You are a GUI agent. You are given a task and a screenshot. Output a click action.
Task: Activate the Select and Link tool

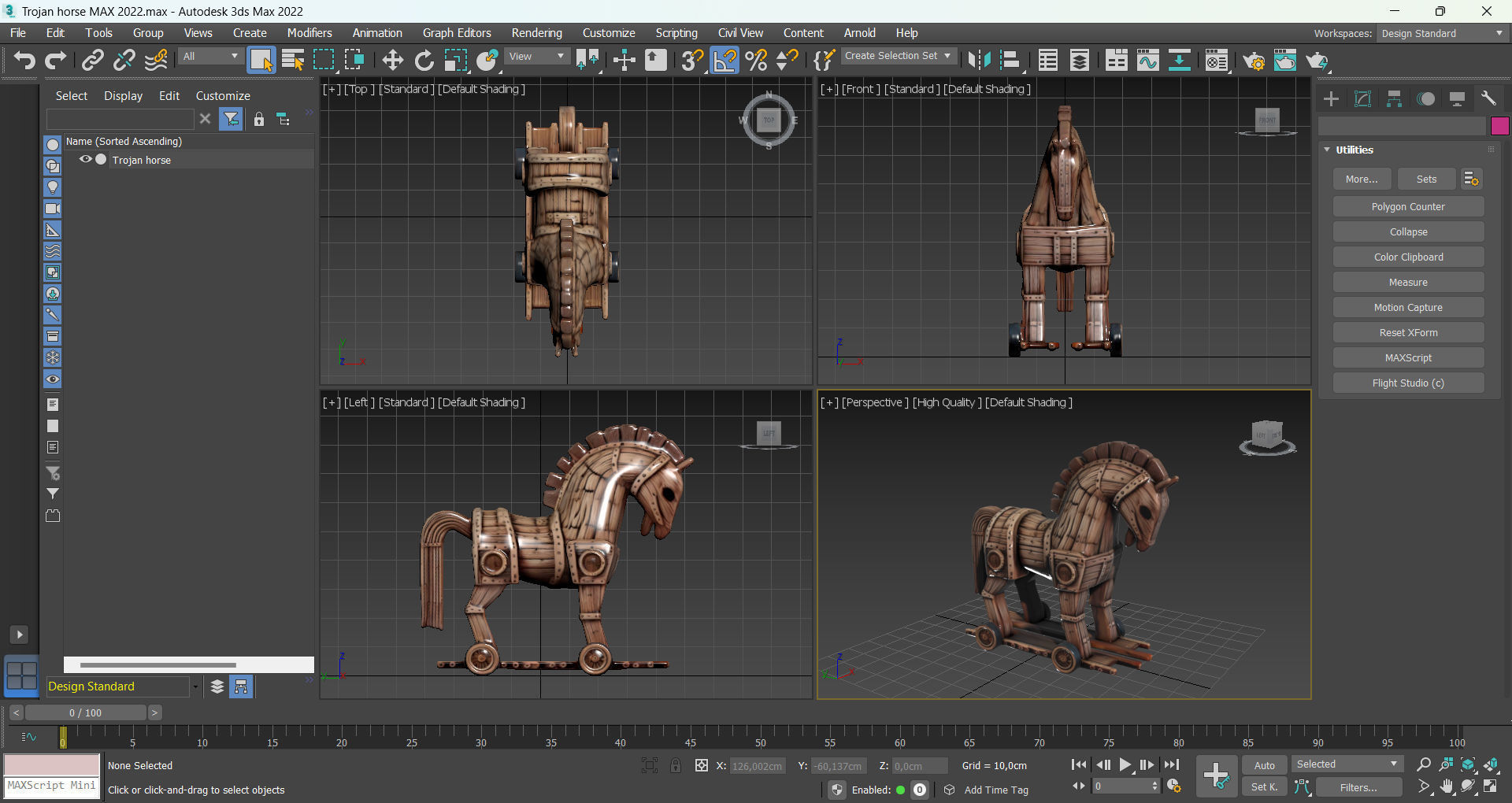pos(93,60)
